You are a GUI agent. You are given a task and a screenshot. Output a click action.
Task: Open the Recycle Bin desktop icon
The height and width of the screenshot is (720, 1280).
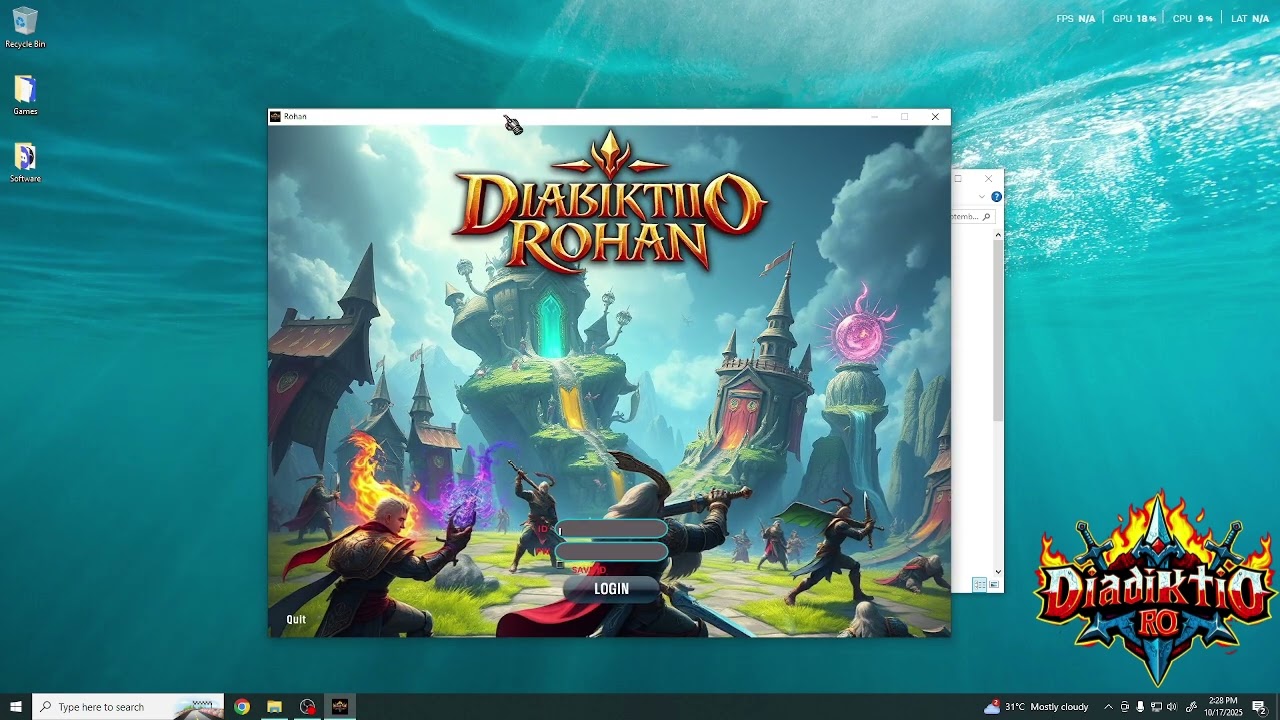25,28
